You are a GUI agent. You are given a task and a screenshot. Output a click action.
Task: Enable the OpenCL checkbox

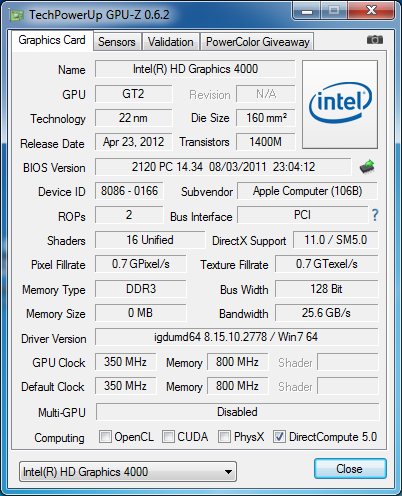click(x=105, y=437)
